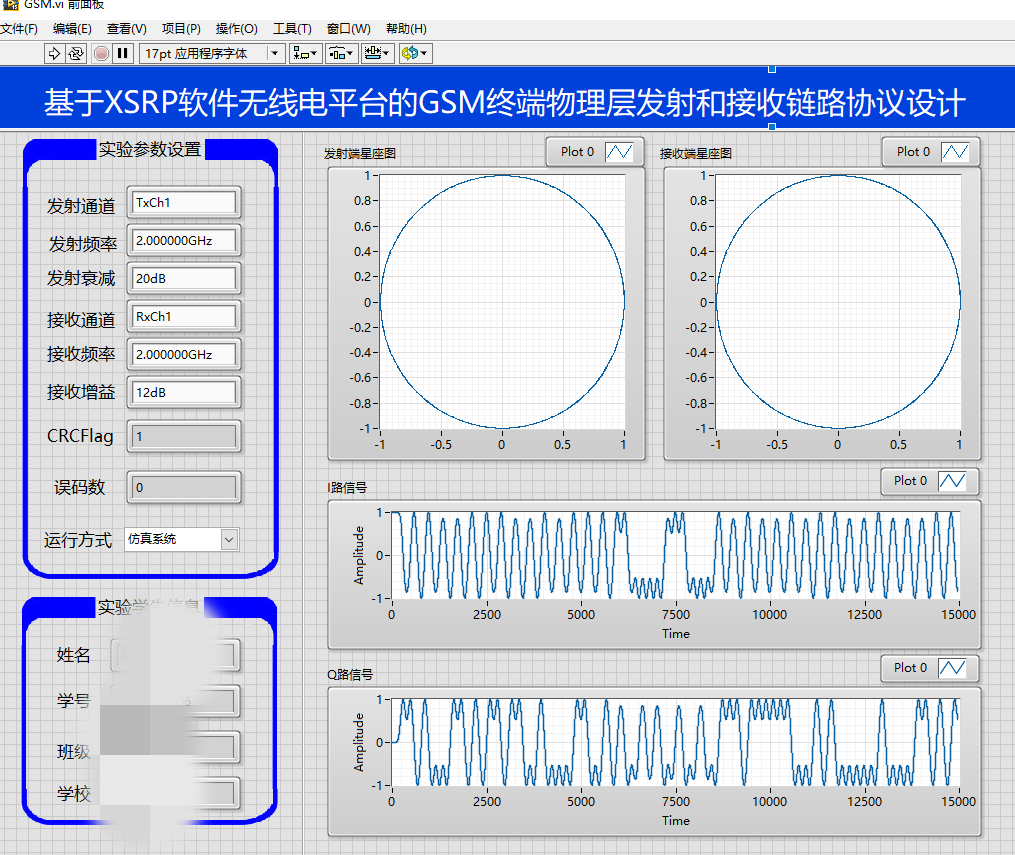Click the 发射频率 2.000000GHz field
This screenshot has height=855, width=1015.
[x=184, y=241]
